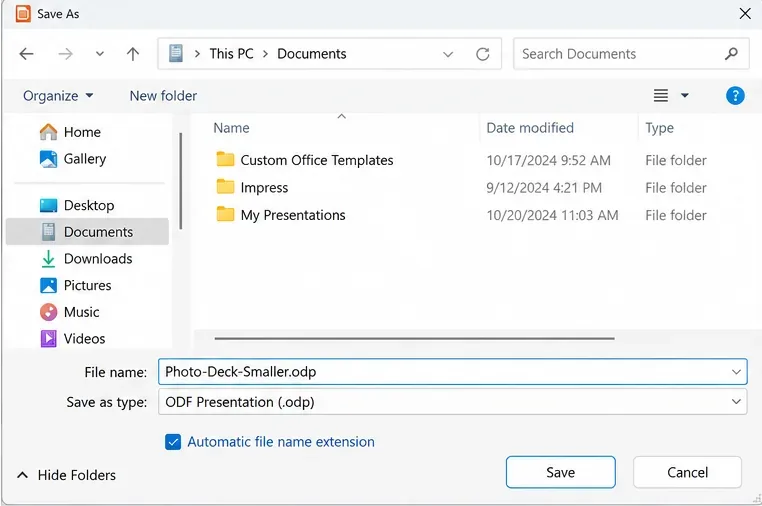Click the horizontal scrollbar of file list
Viewport: 762px width, 506px height.
click(414, 338)
